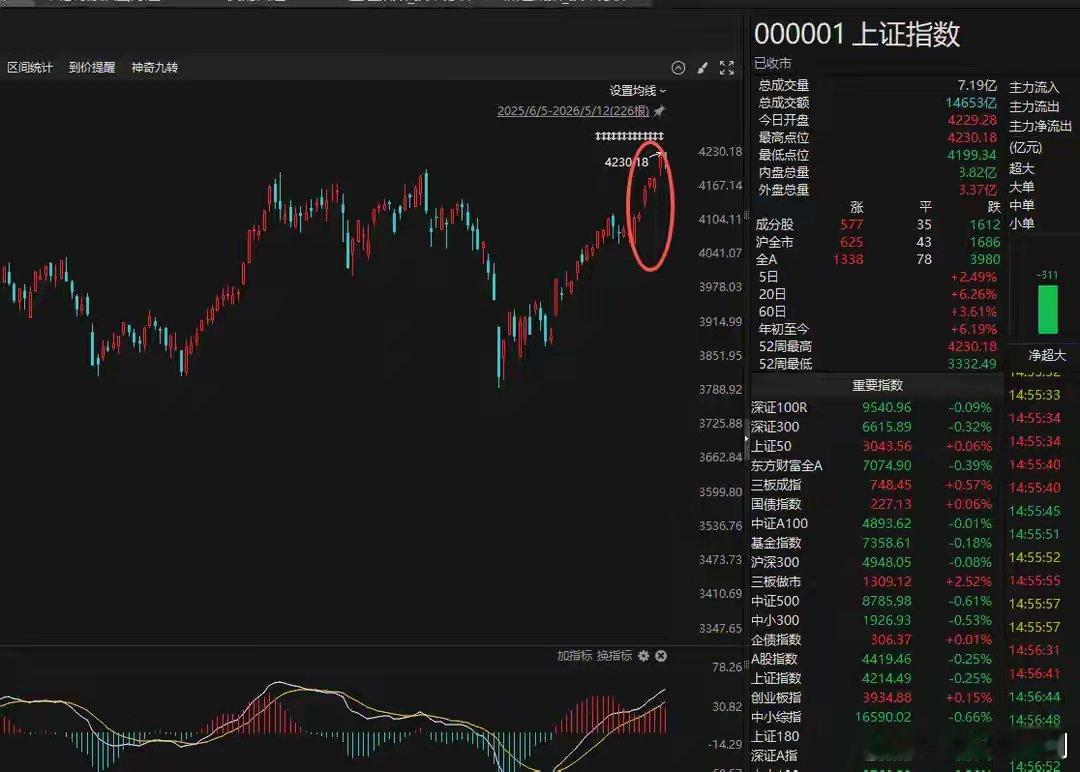Click the 5日 change +2.49%

coord(973,277)
